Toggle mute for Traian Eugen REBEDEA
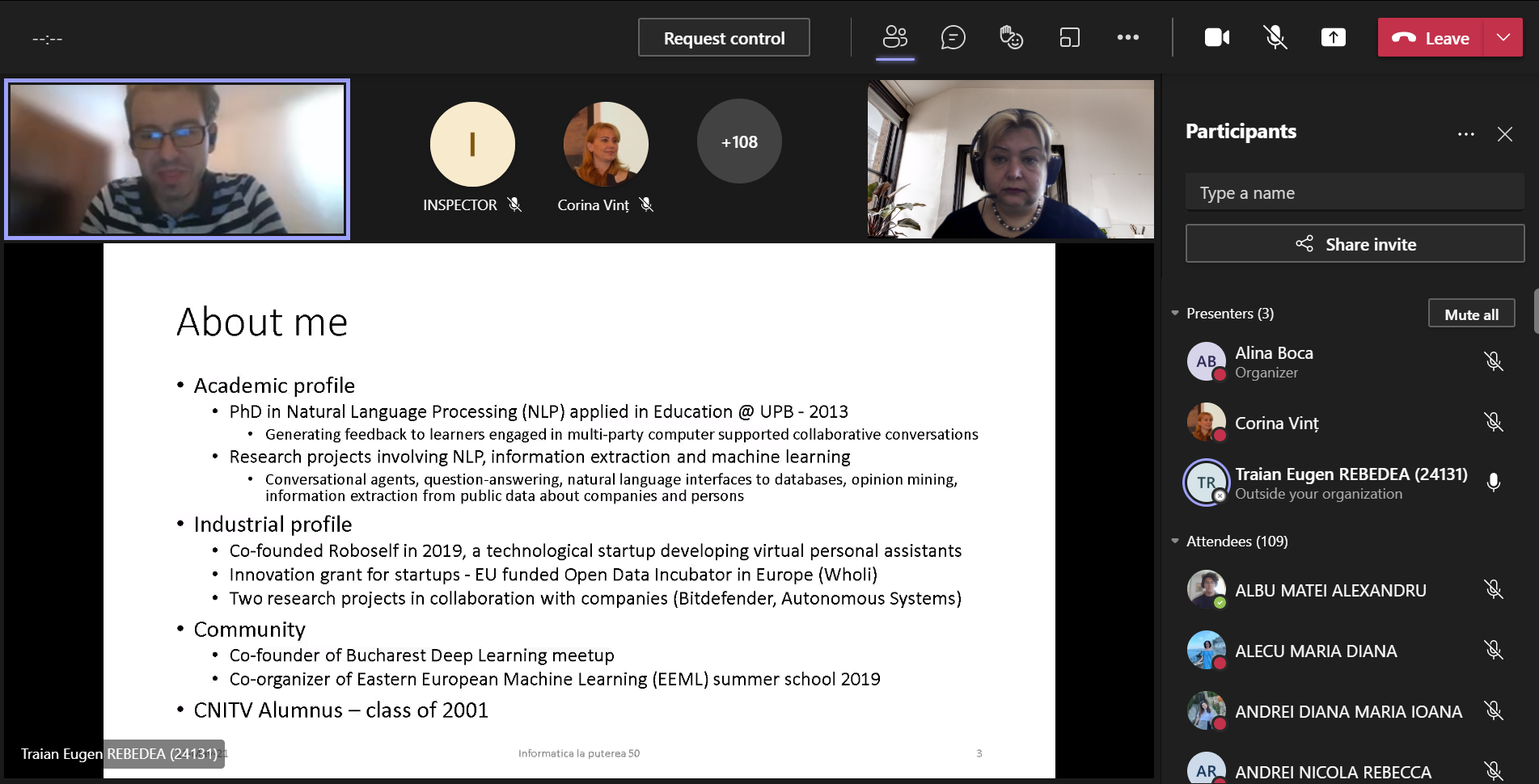Viewport: 1539px width, 784px height. point(1493,483)
